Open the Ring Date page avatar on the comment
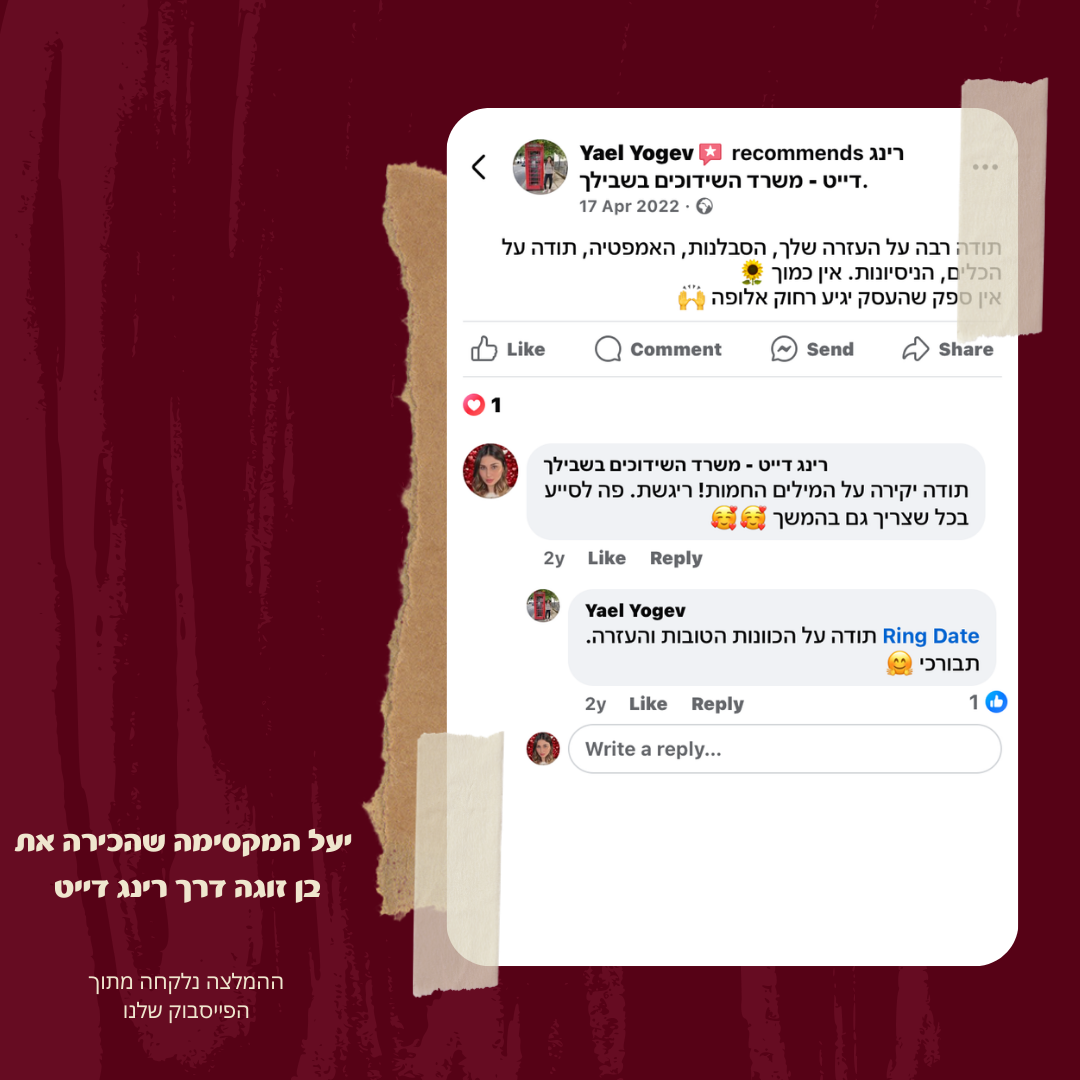The width and height of the screenshot is (1080, 1080). pyautogui.click(x=490, y=470)
